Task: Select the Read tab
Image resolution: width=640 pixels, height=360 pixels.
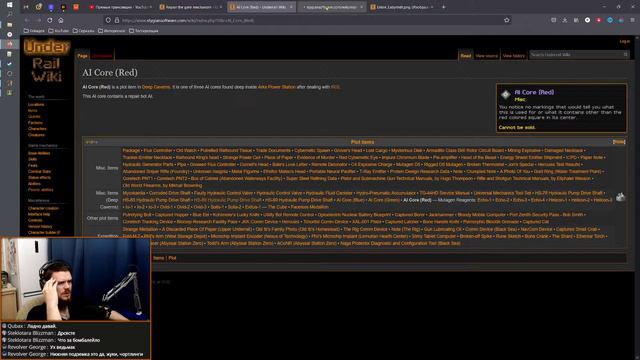Action: pyautogui.click(x=466, y=56)
